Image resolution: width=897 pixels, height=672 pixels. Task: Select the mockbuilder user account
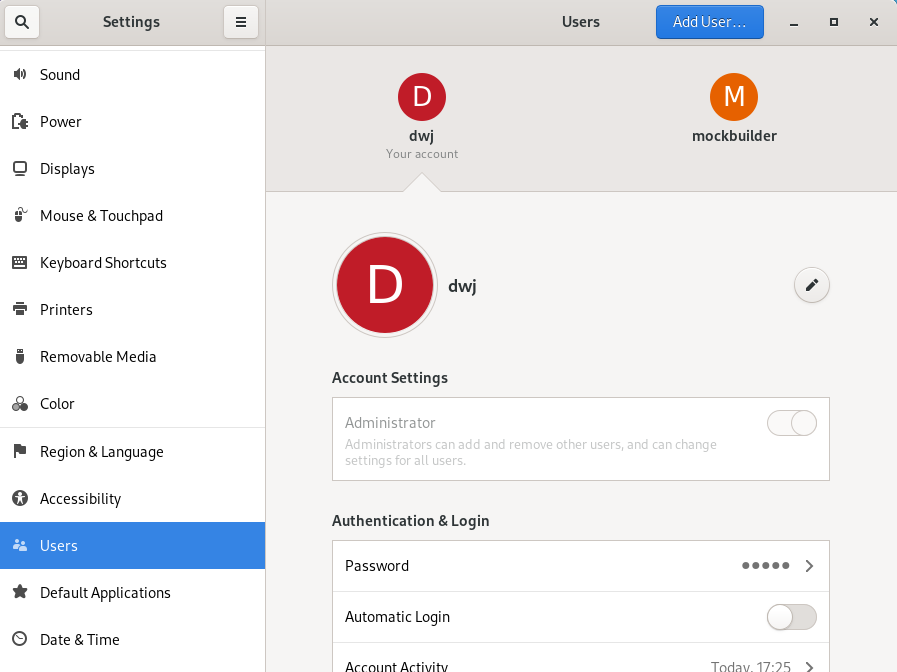pos(734,110)
